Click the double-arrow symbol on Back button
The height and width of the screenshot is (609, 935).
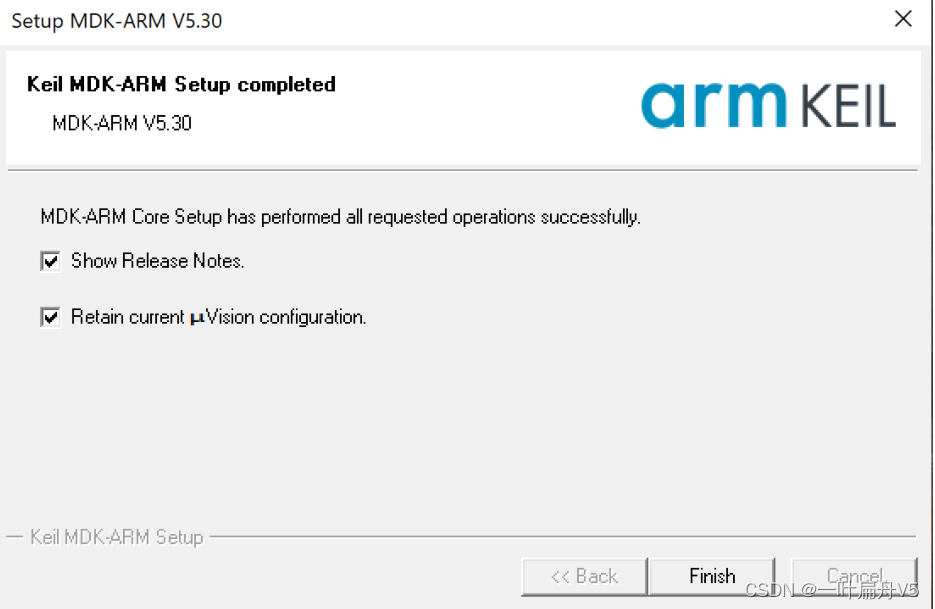click(x=560, y=577)
